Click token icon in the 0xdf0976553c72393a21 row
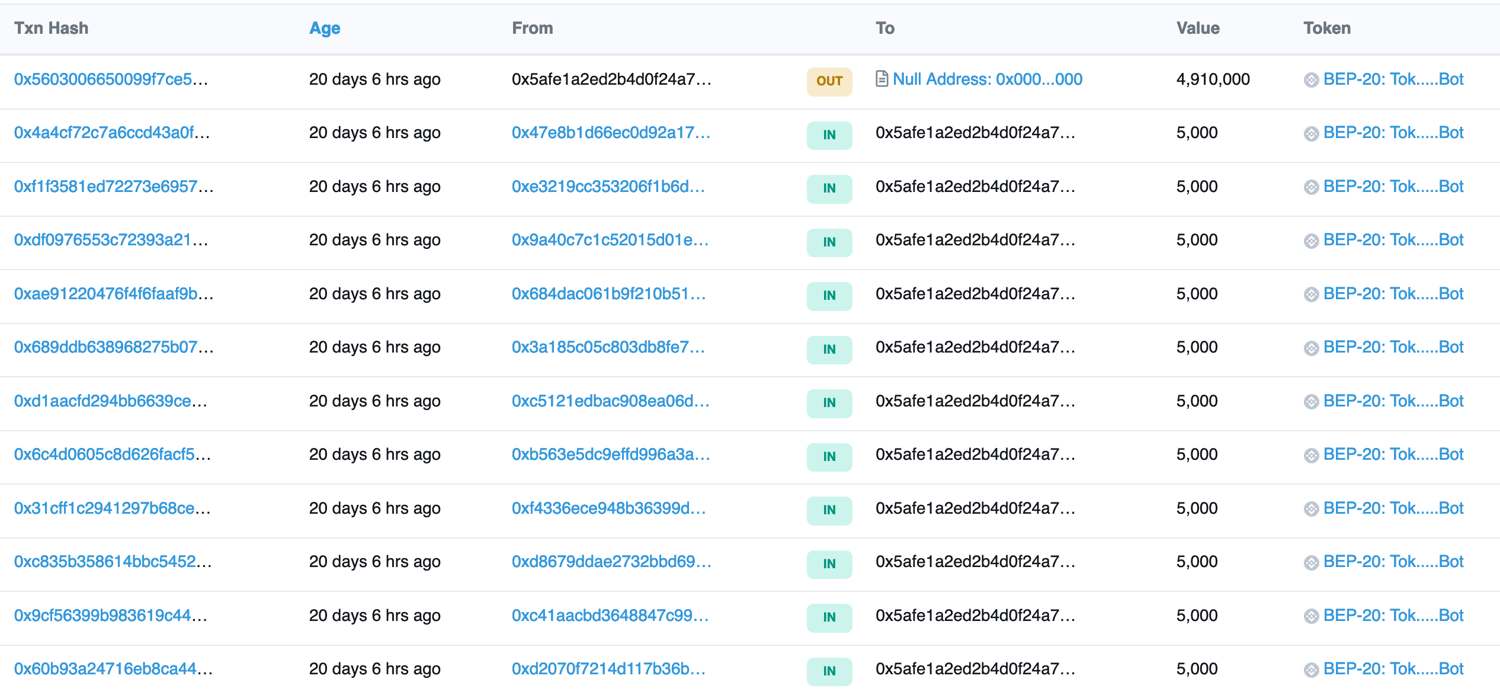Image resolution: width=1500 pixels, height=698 pixels. [x=1311, y=240]
